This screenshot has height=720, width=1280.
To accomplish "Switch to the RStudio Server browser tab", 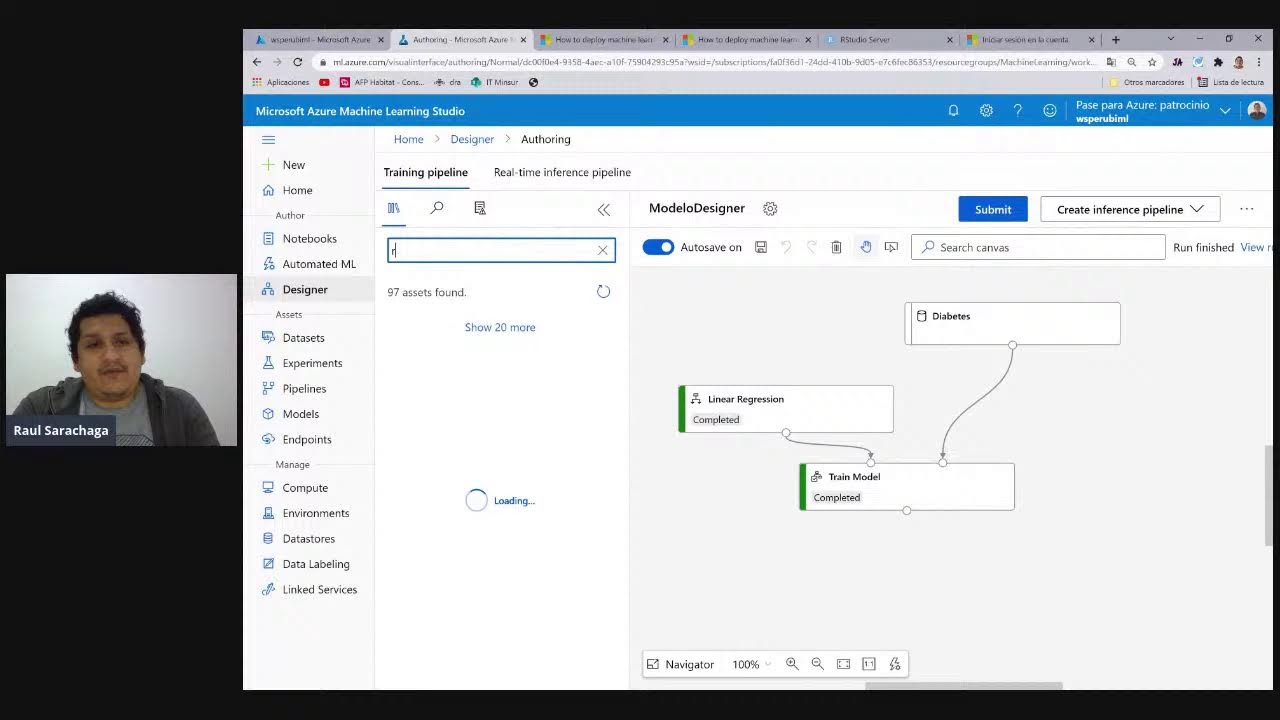I will [888, 40].
